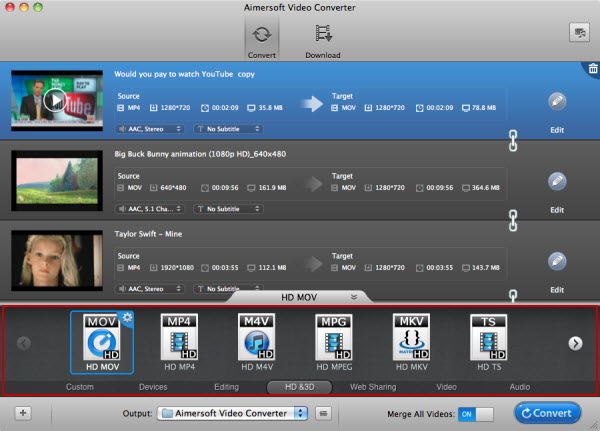Toggle Merge All Videos switch
600x431 pixels.
[477, 413]
